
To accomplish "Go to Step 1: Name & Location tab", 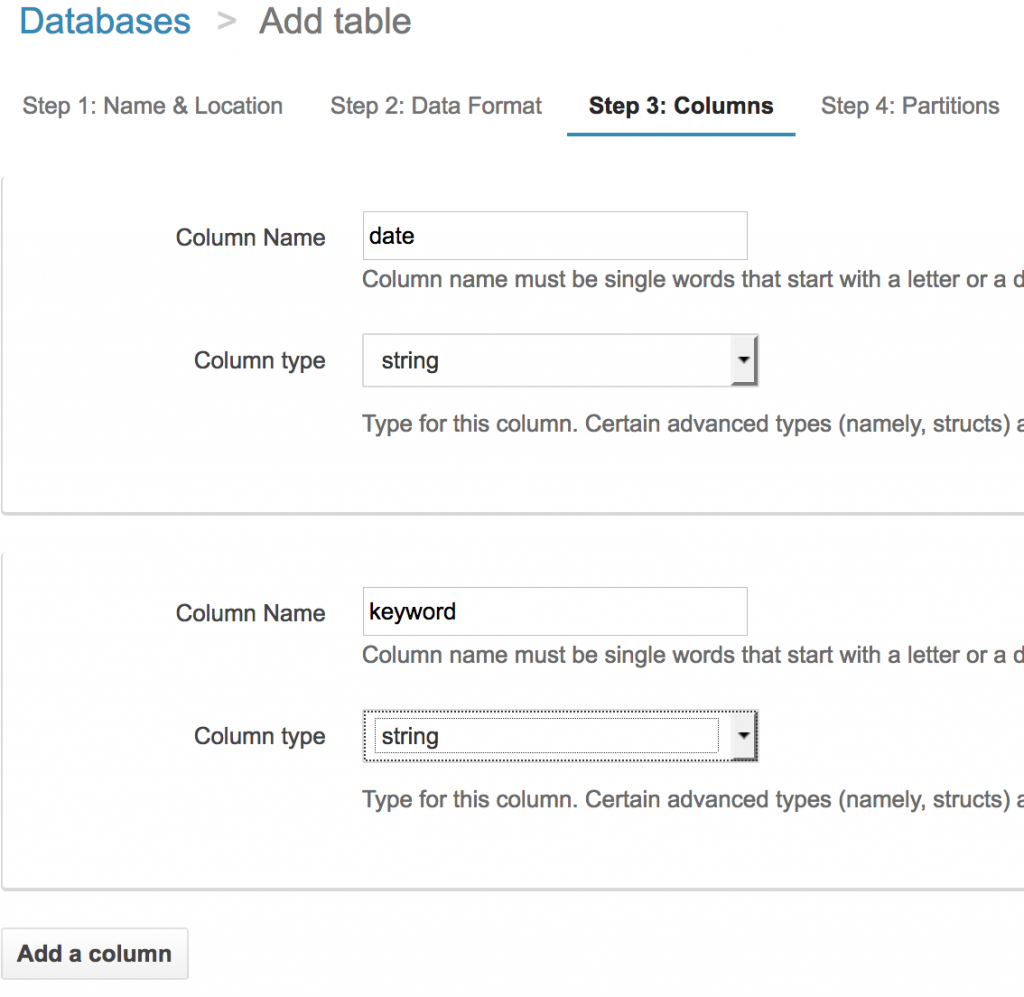I will 153,106.
